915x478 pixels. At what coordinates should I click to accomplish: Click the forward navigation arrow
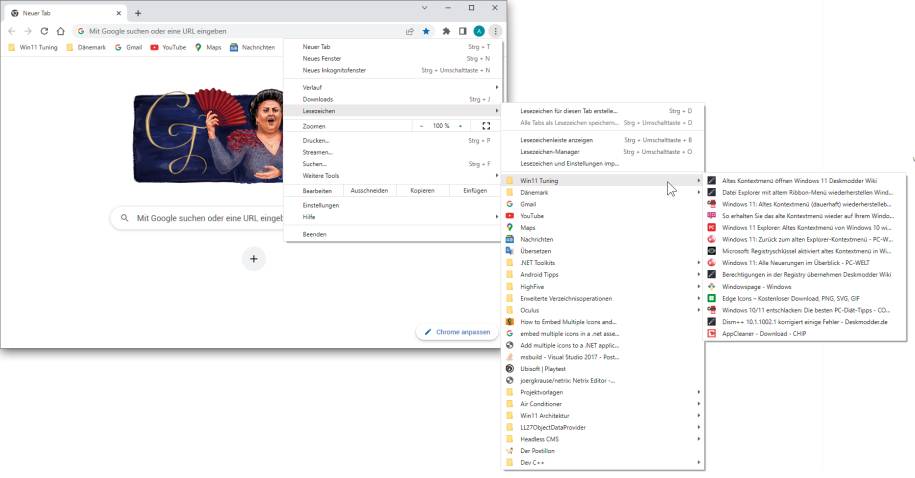point(28,31)
